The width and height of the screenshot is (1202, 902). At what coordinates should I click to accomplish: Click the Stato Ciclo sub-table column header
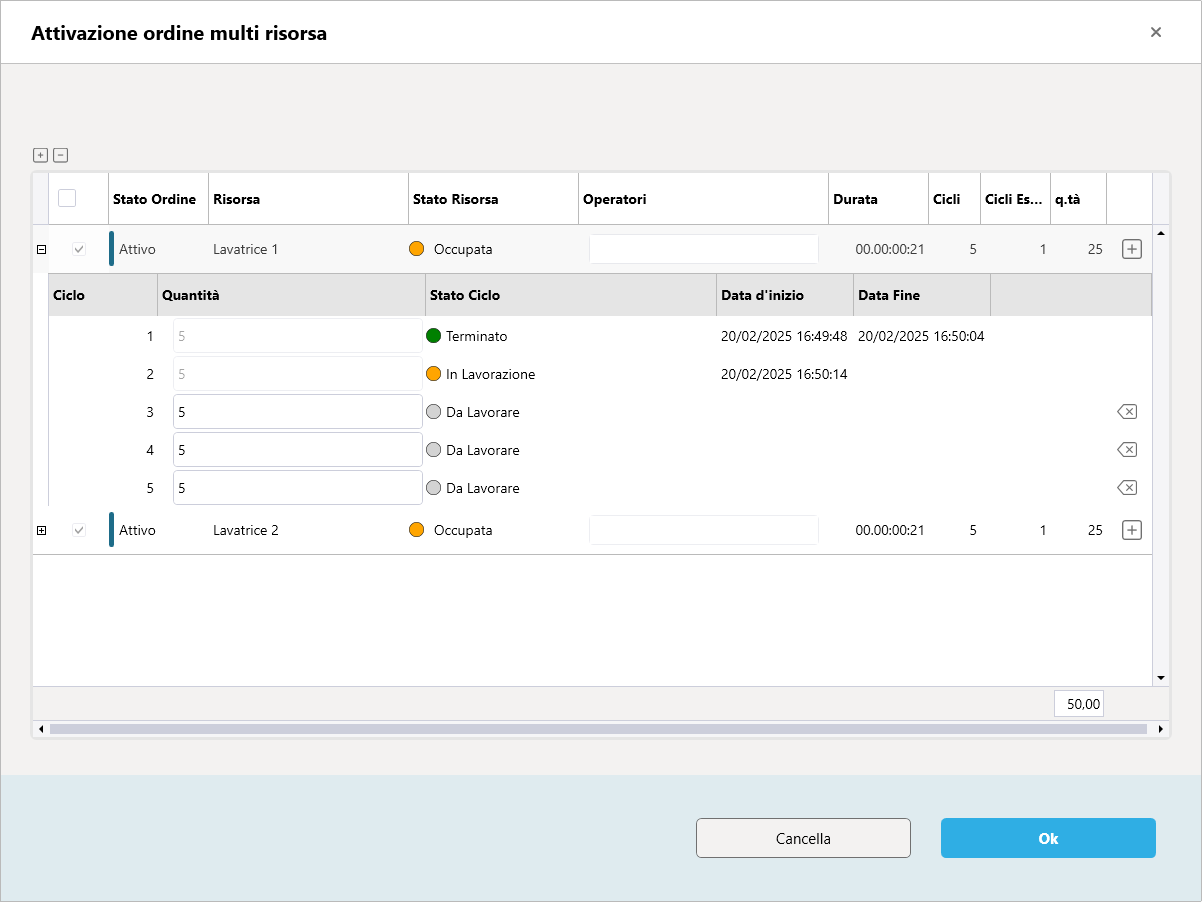click(x=571, y=295)
